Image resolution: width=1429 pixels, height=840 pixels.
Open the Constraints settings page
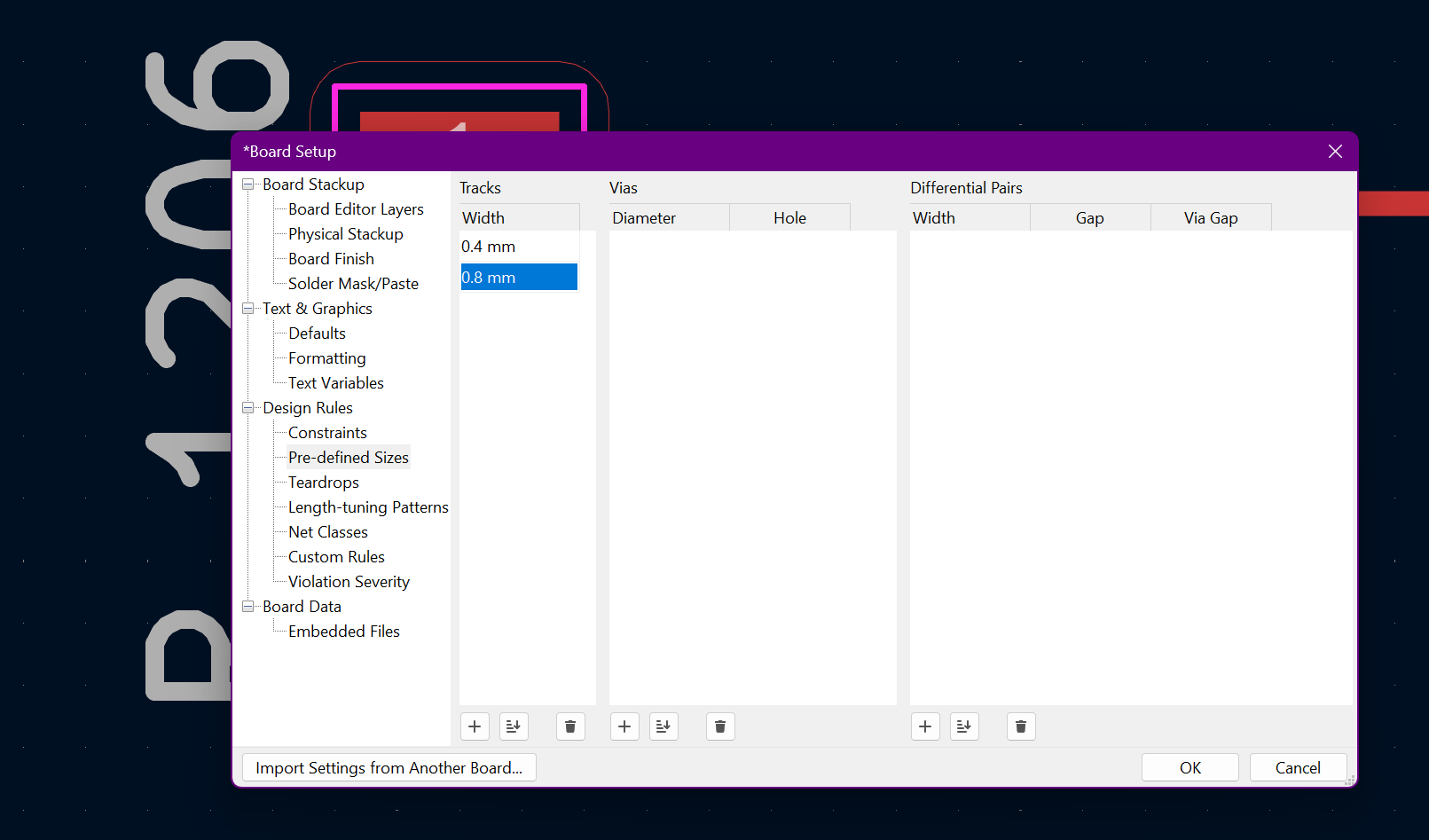327,433
